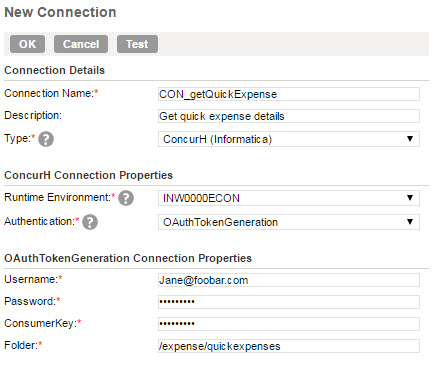This screenshot has height=365, width=439.
Task: Click the Password input field
Action: pos(289,302)
